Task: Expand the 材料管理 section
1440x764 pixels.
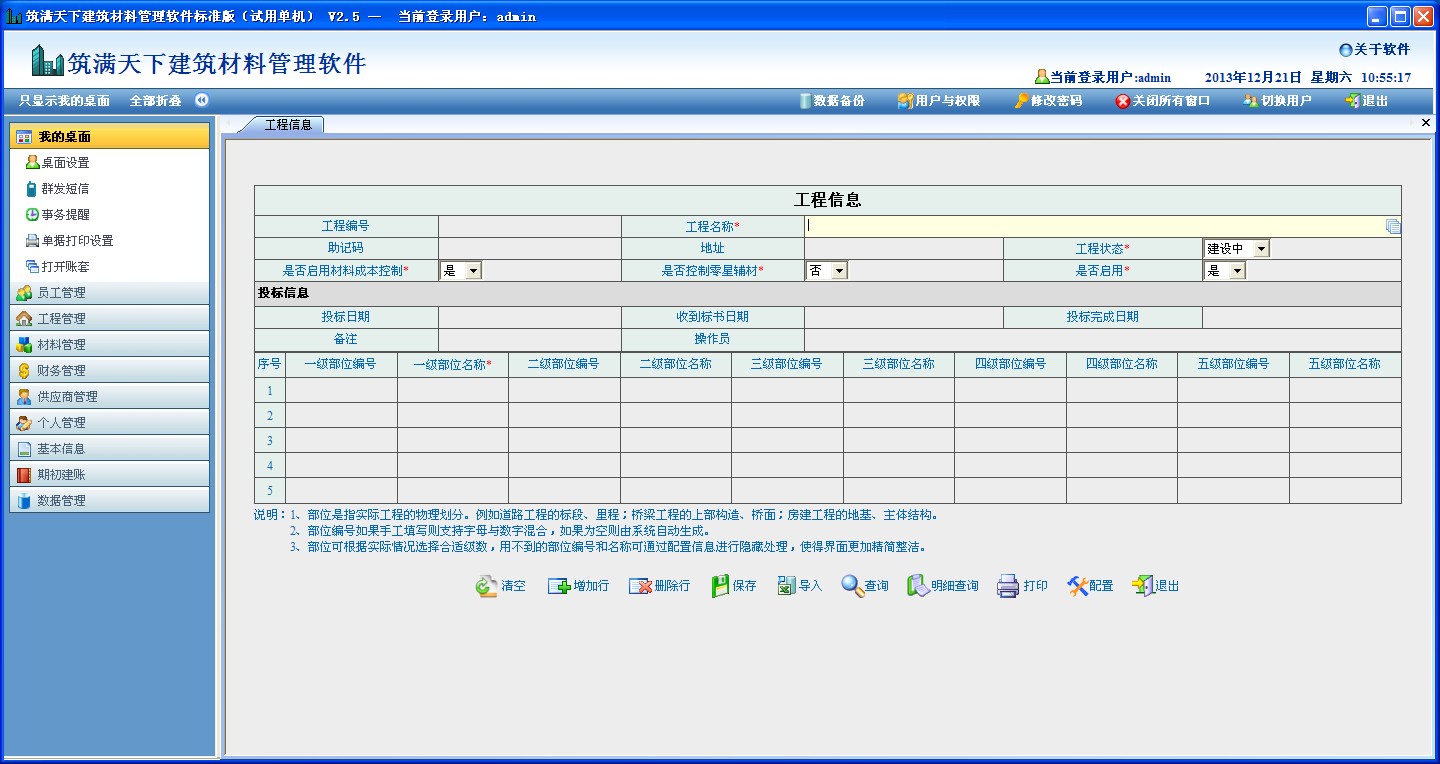Action: click(110, 344)
